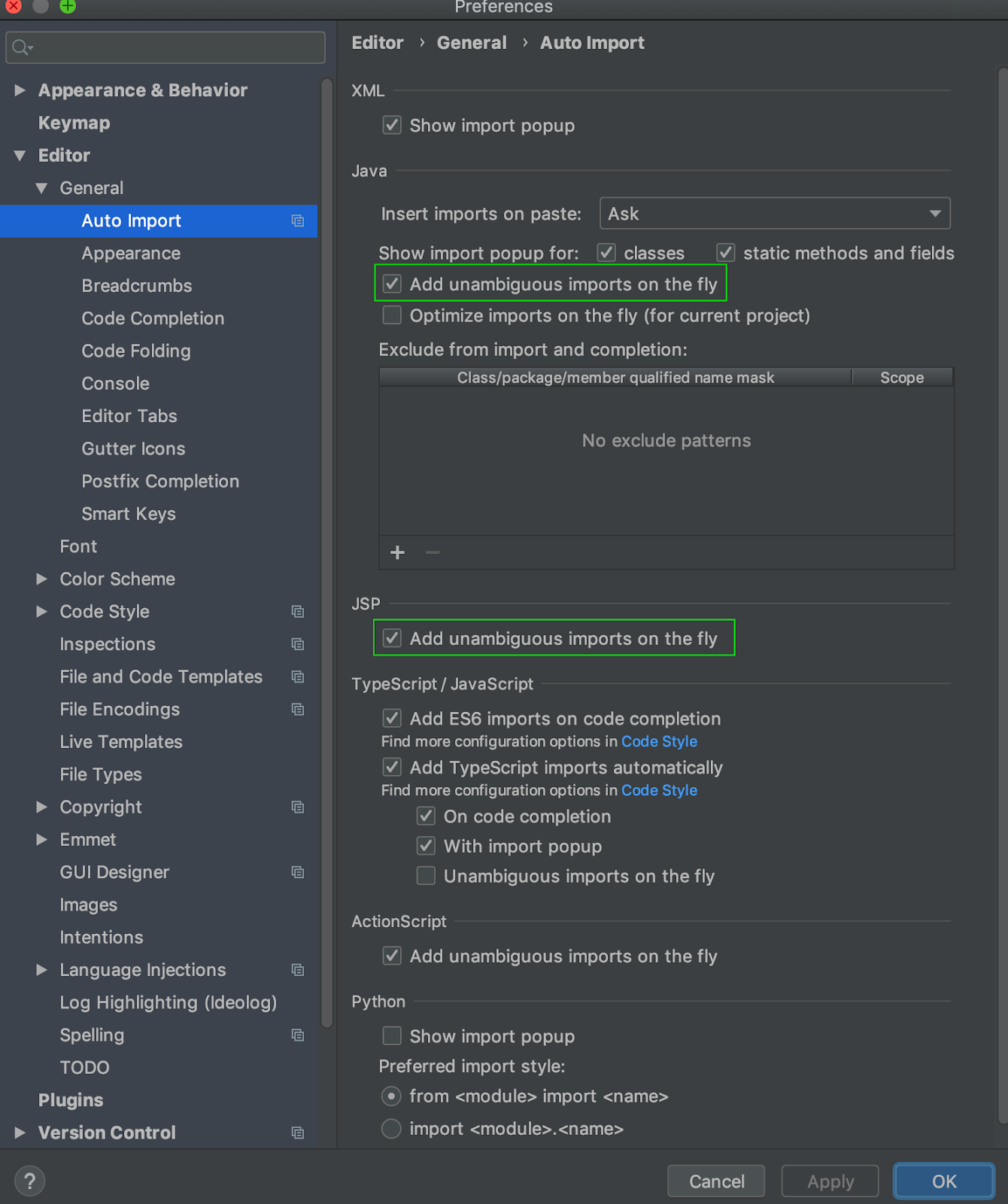Click the project icon beside Version Control
Viewport: 1008px width, 1204px height.
click(297, 1133)
